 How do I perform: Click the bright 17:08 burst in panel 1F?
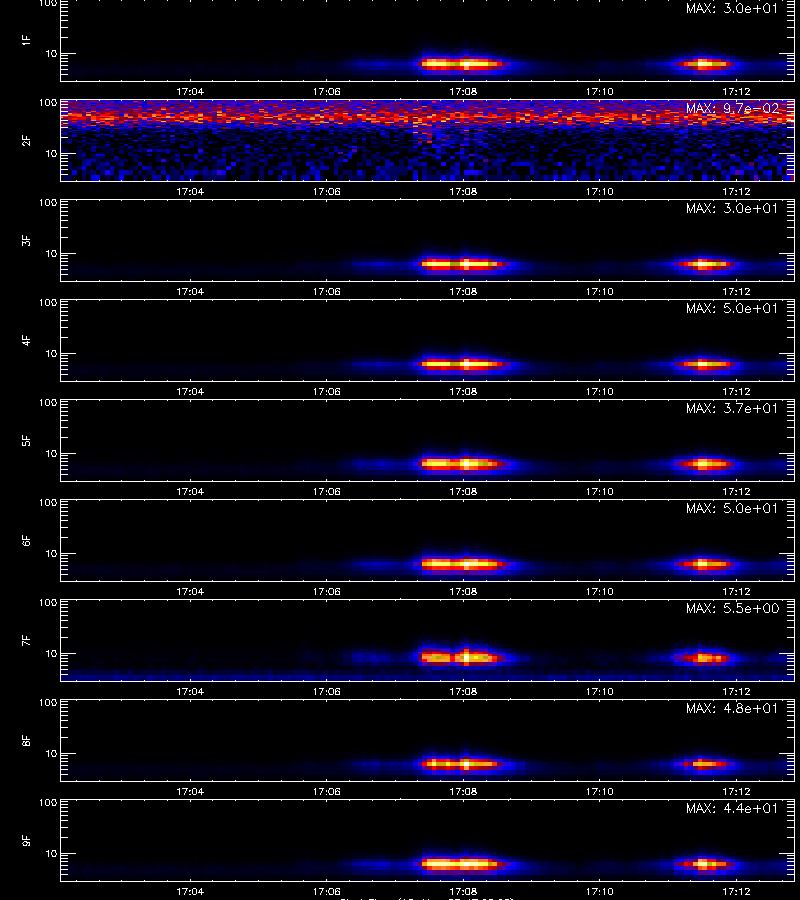point(463,64)
